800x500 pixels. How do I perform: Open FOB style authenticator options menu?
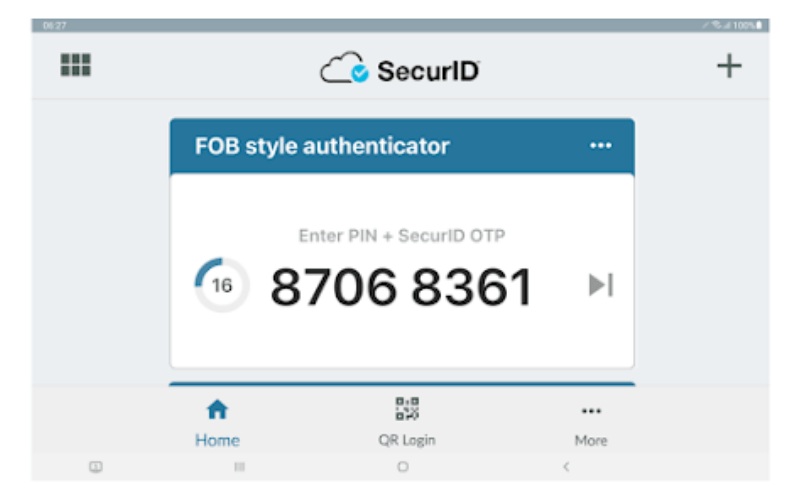click(601, 145)
